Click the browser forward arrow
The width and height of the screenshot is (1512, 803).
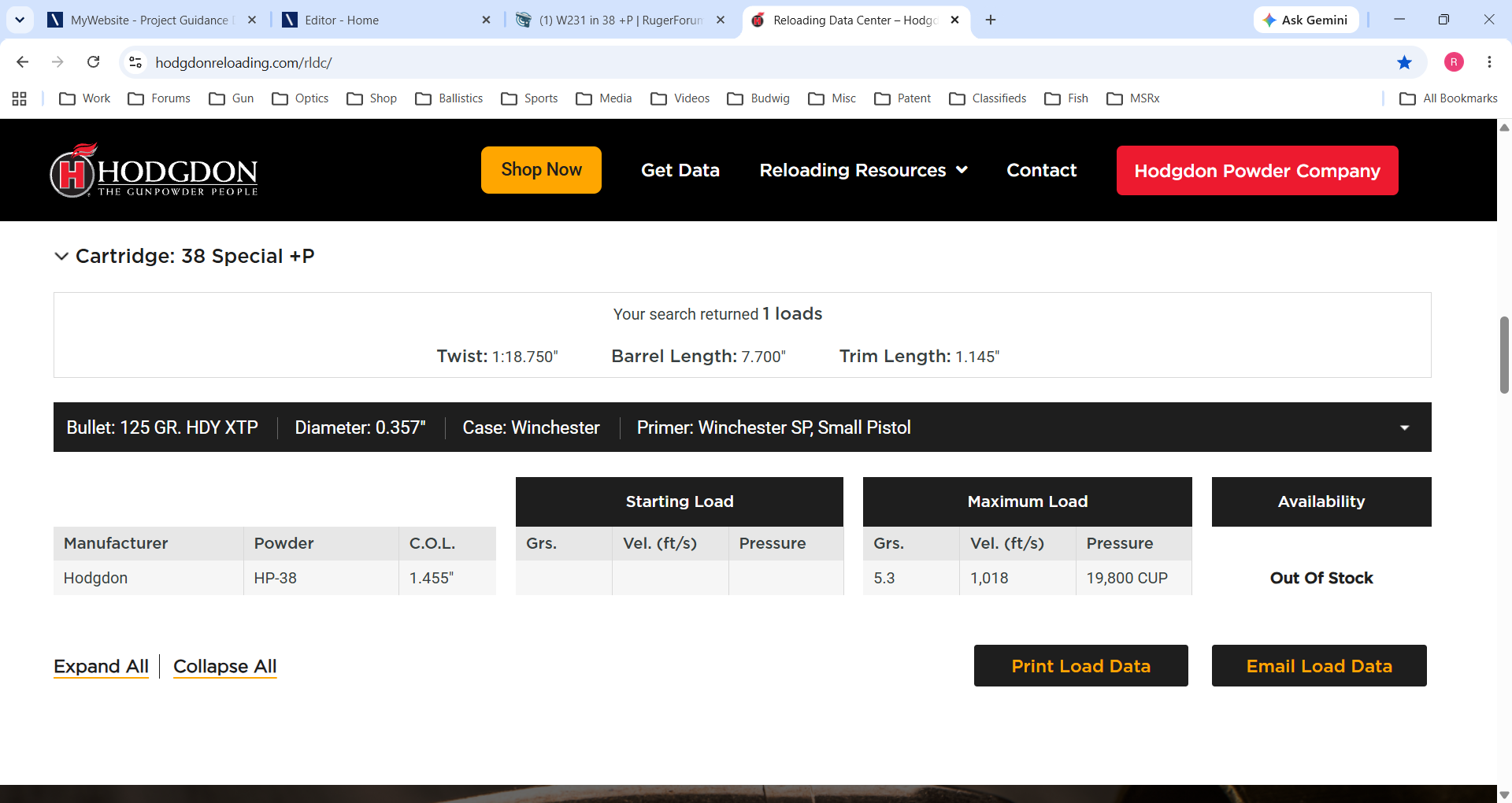(x=57, y=62)
